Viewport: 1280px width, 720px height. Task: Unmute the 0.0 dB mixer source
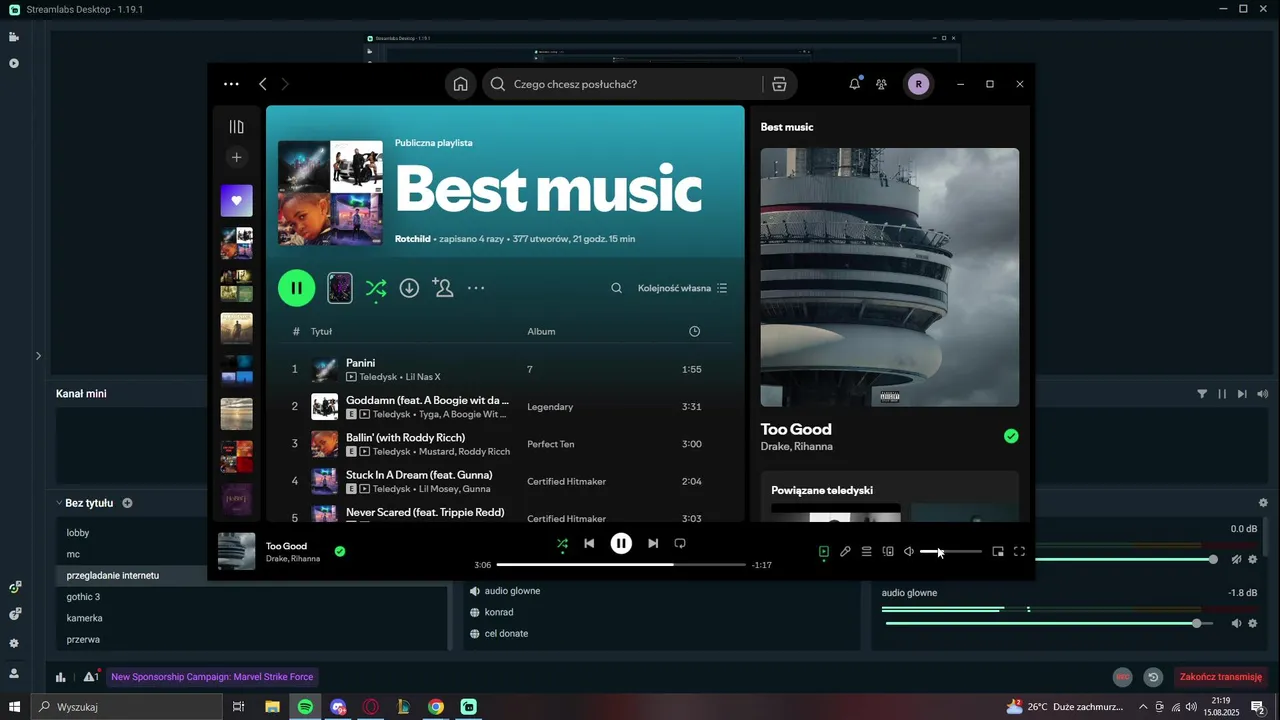coord(1236,559)
